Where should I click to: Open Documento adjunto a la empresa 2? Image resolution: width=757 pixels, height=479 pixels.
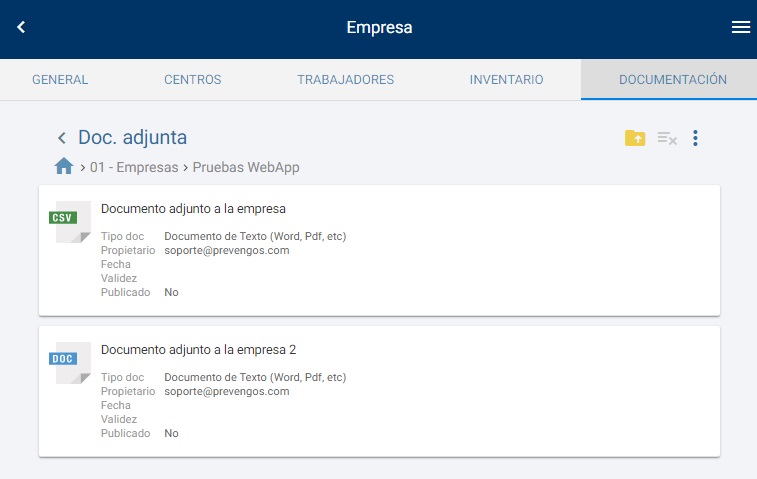point(199,350)
